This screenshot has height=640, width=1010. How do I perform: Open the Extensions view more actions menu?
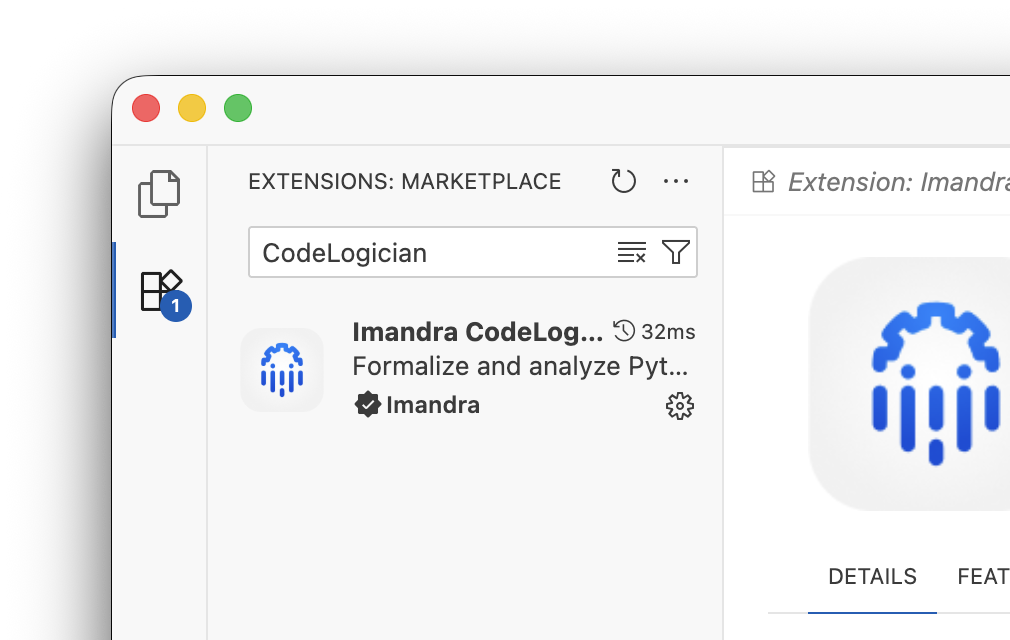click(676, 181)
